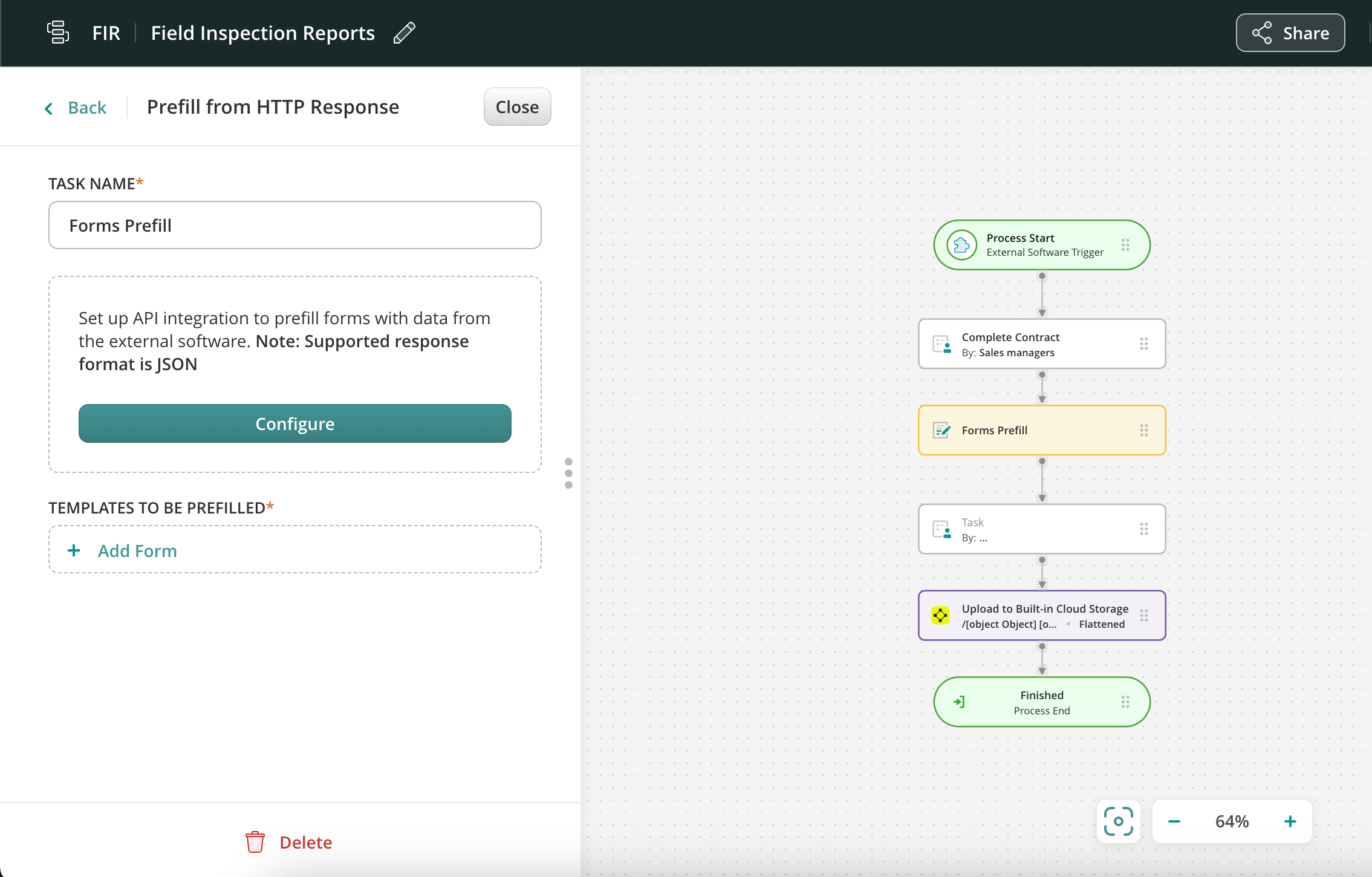
Task: Click the panel resize three-dot handle
Action: pos(568,473)
